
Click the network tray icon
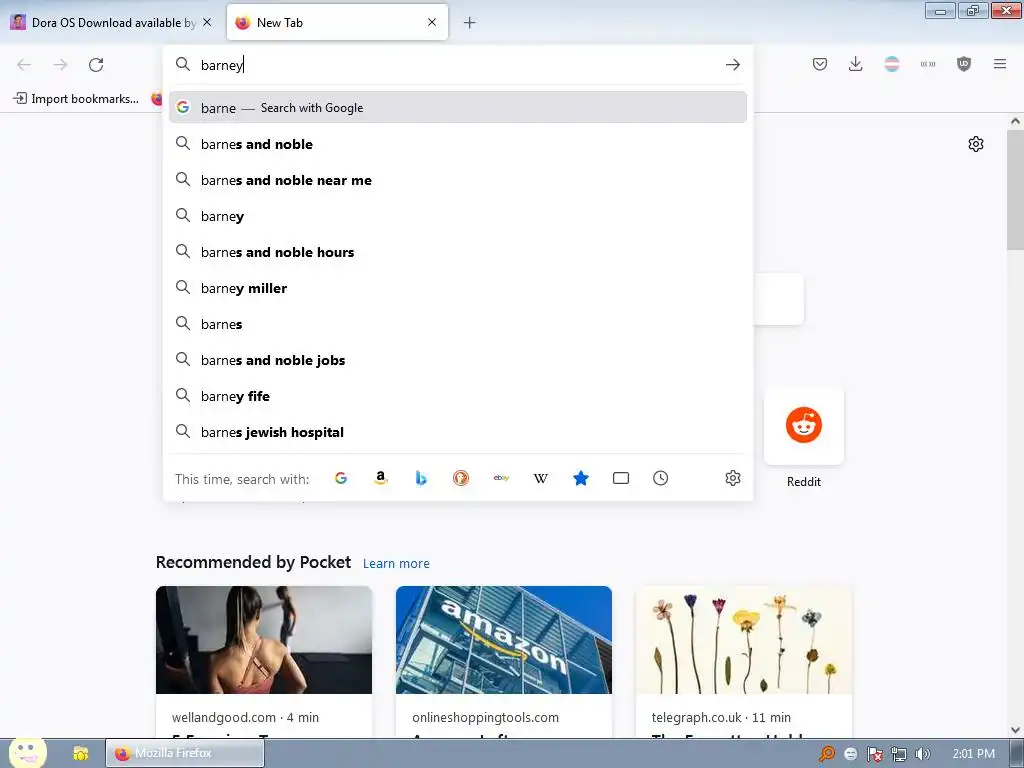pyautogui.click(x=899, y=754)
